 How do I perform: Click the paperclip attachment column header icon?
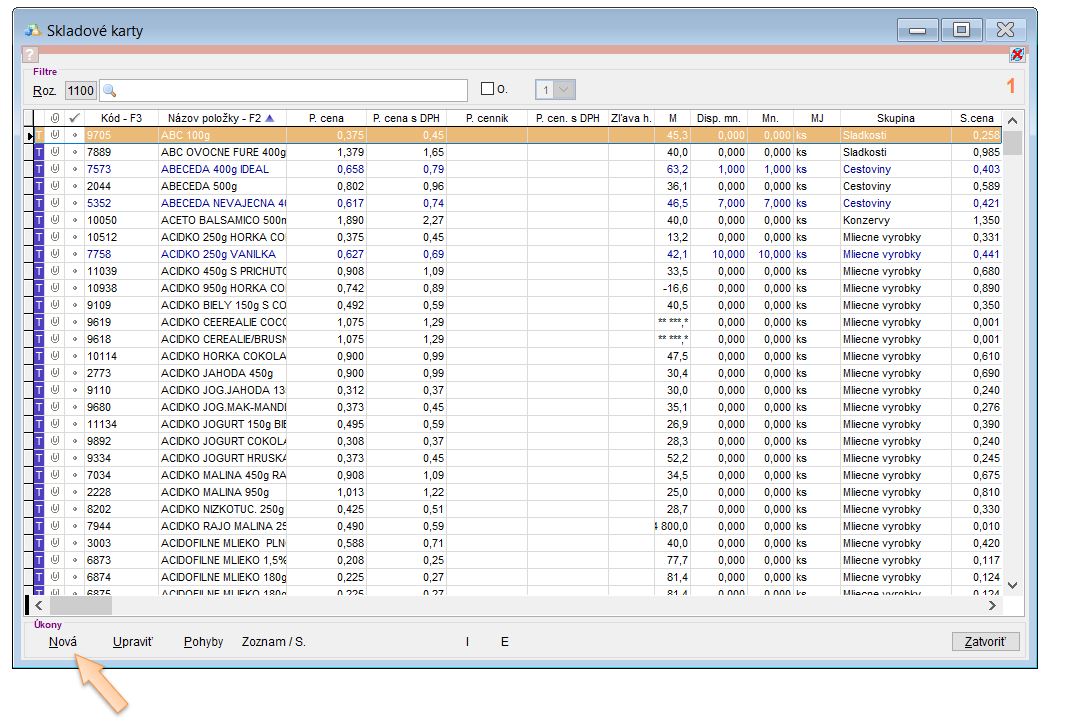click(x=56, y=118)
